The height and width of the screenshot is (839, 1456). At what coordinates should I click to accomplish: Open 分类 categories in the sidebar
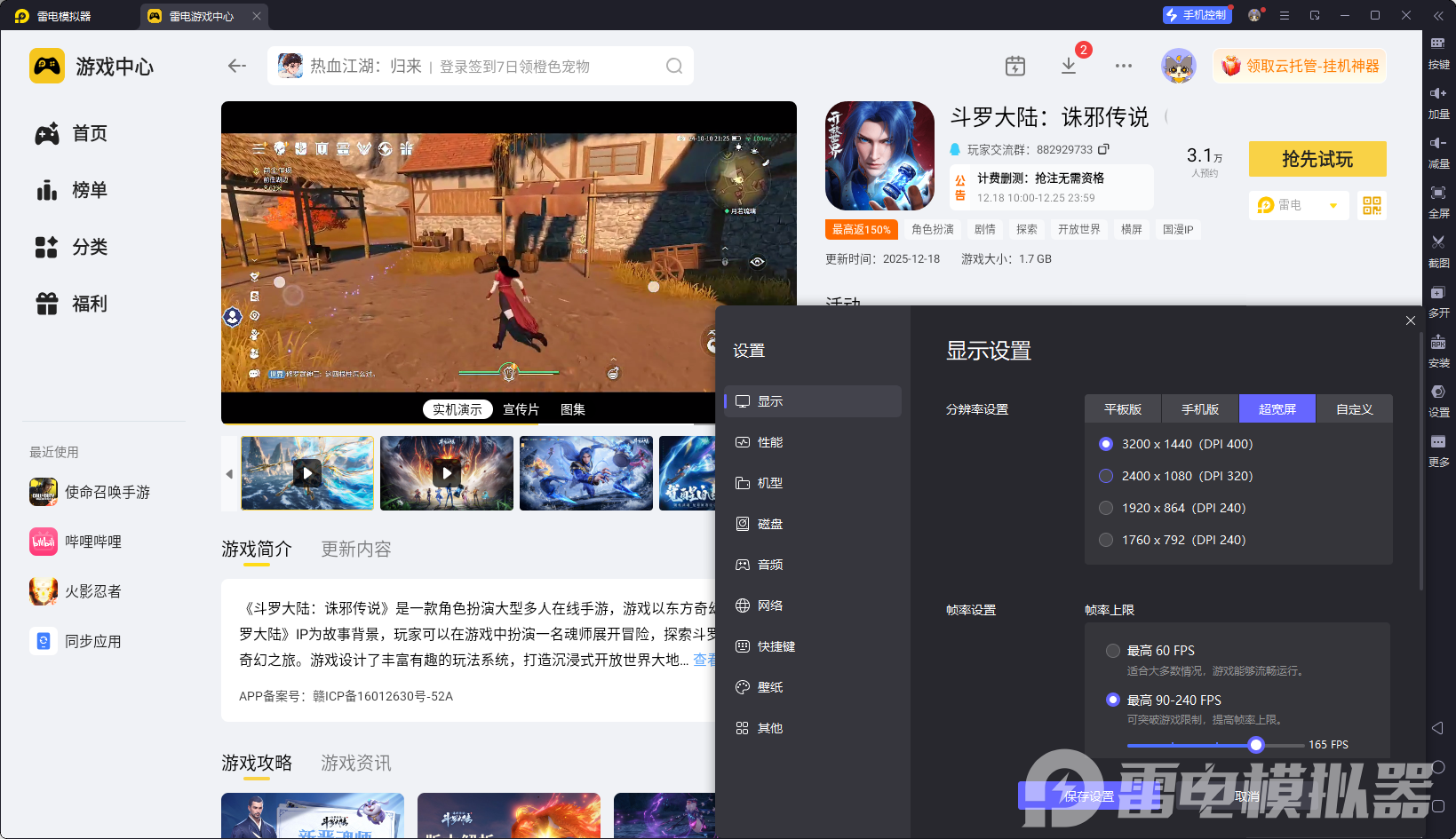72,247
